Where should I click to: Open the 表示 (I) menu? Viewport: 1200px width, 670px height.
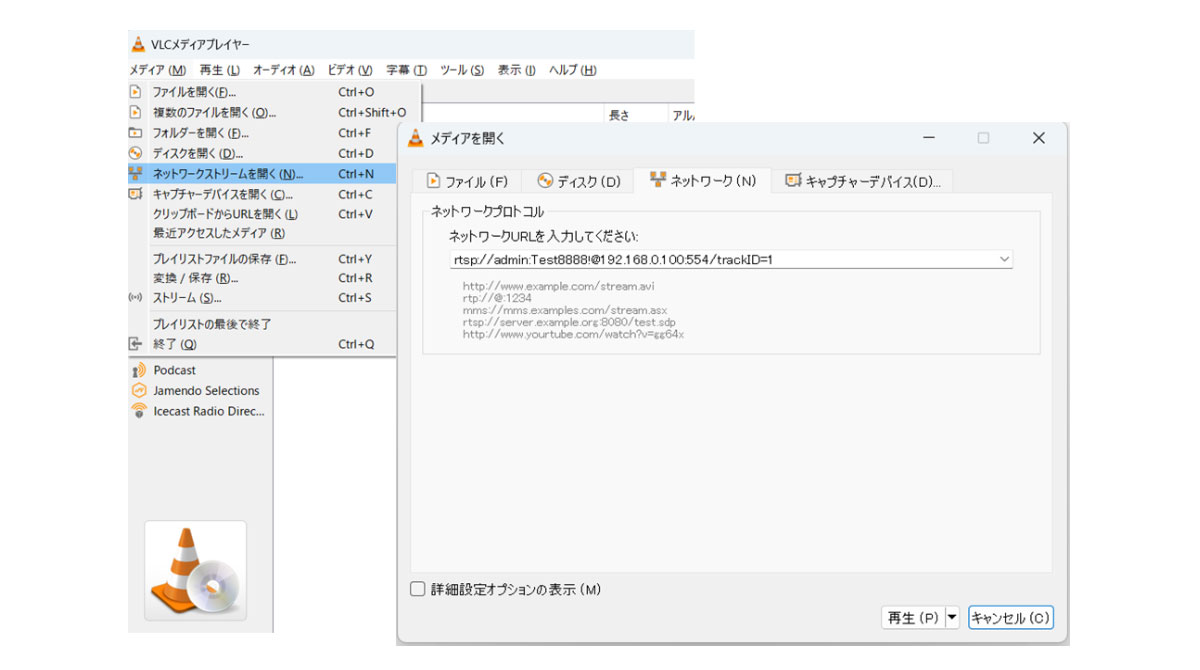point(516,70)
